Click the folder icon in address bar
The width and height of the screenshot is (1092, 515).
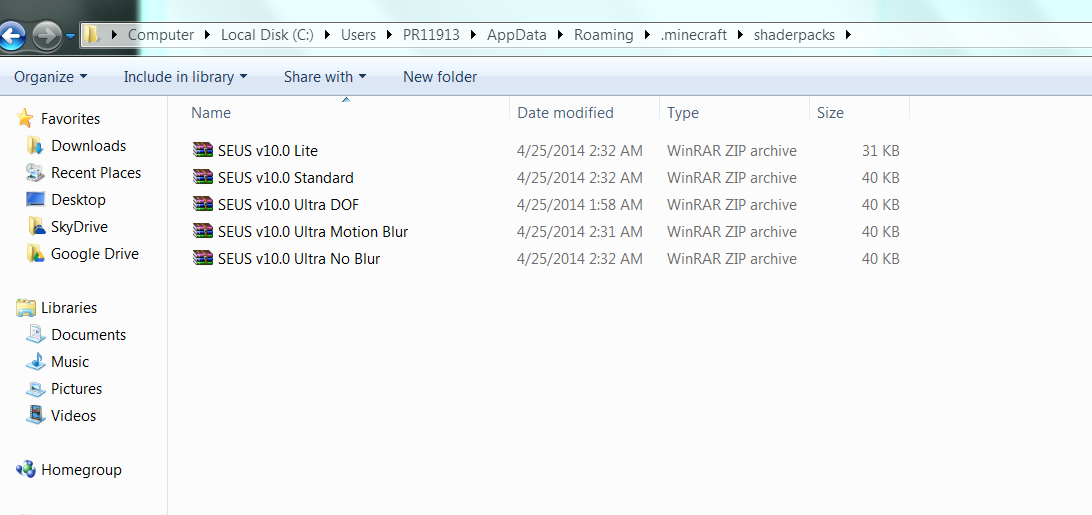(x=92, y=34)
